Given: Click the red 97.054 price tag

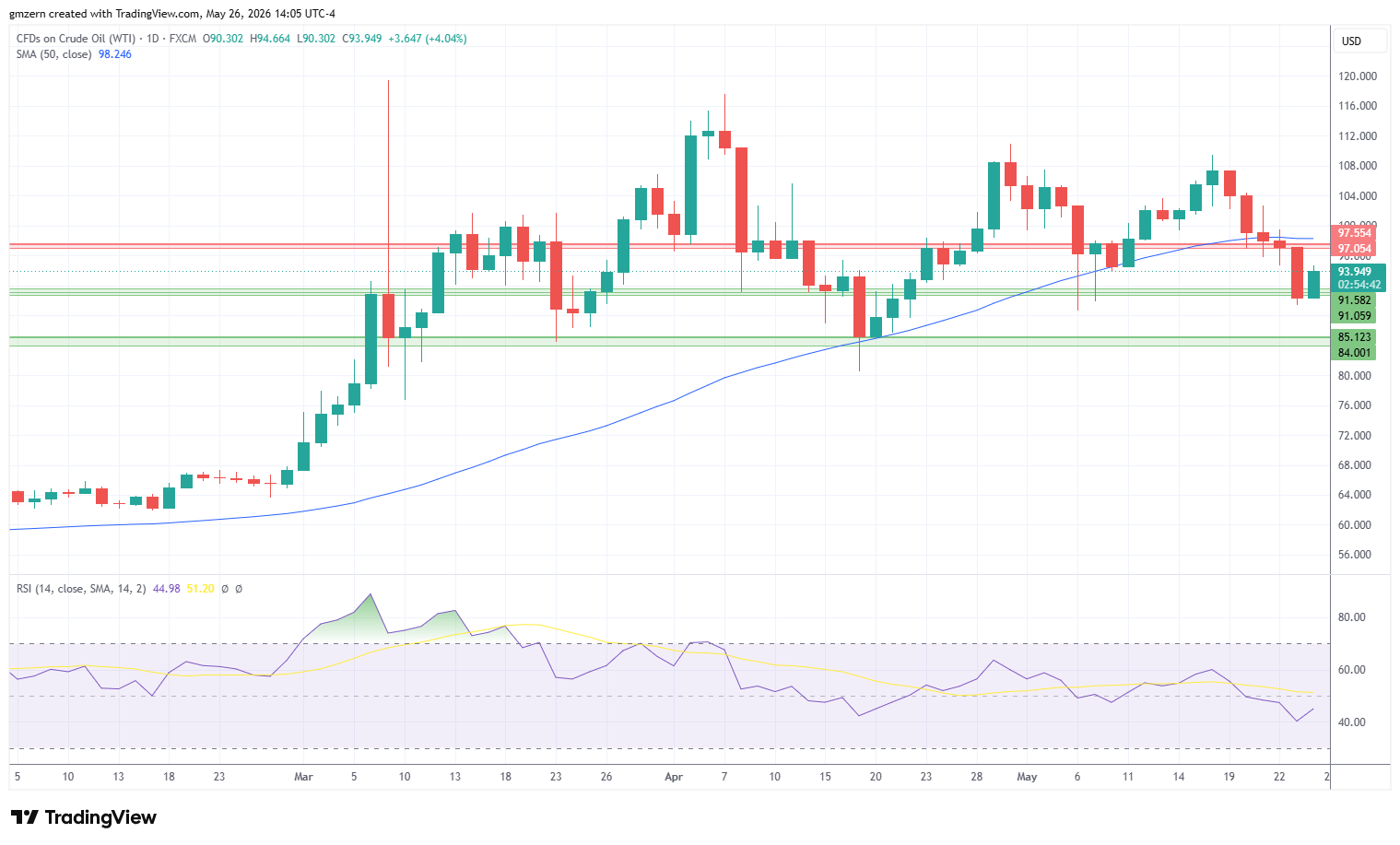Looking at the screenshot, I should click(1355, 249).
